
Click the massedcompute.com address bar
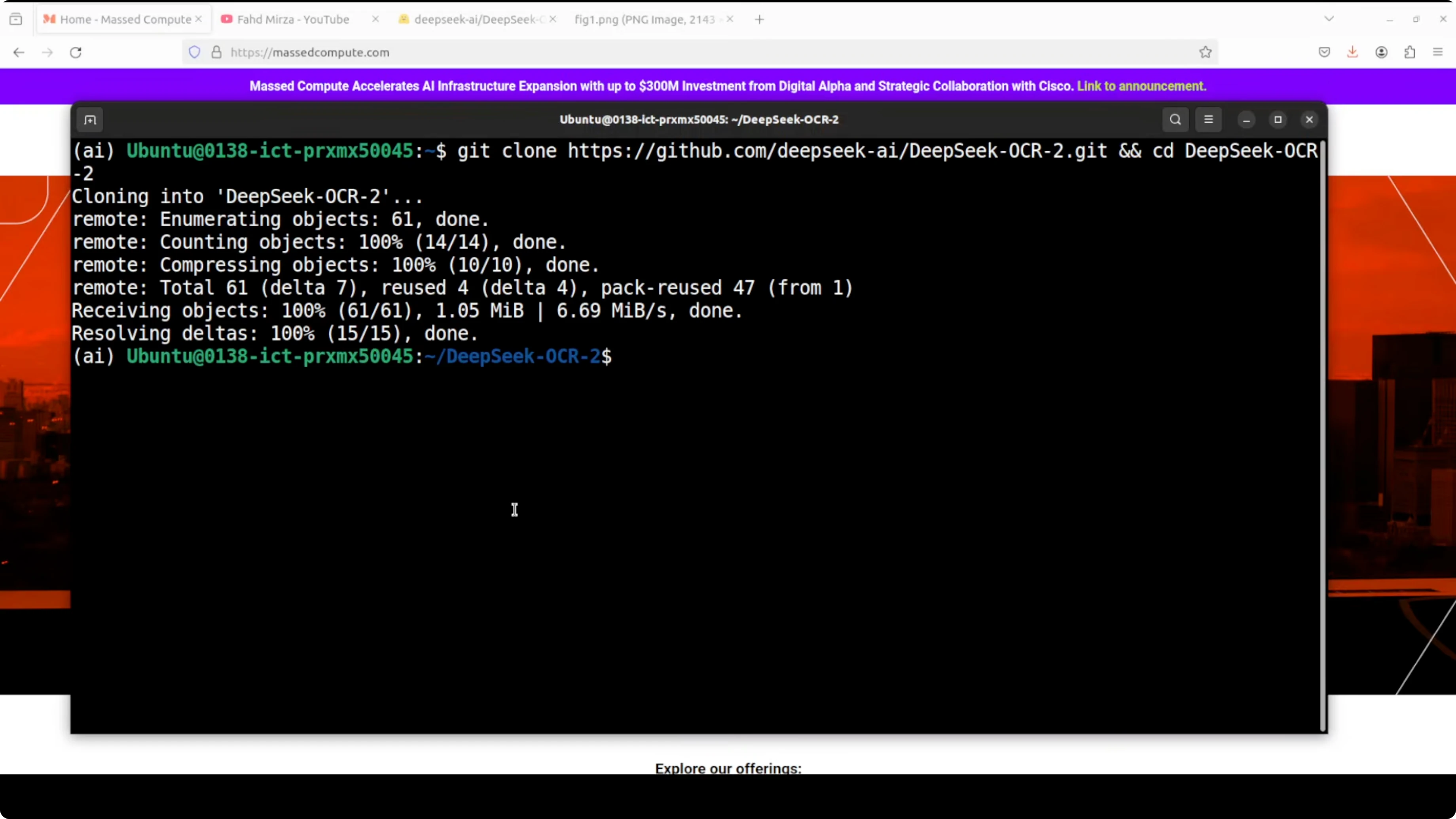coord(678,53)
